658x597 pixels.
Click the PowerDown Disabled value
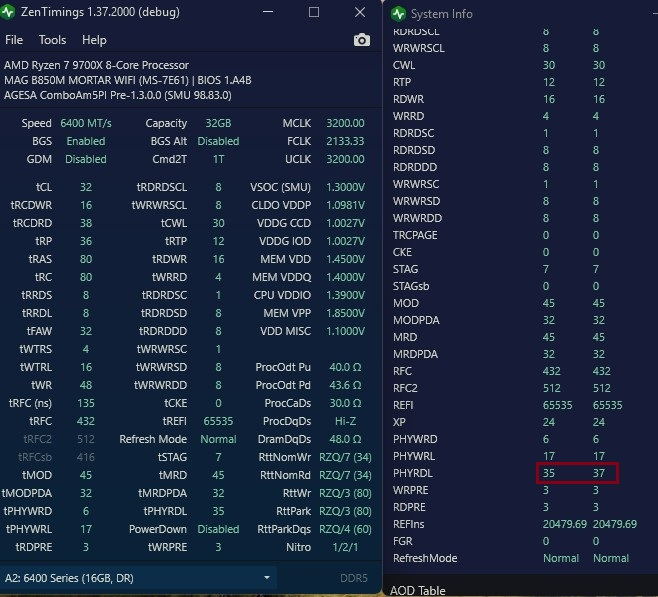(218, 529)
